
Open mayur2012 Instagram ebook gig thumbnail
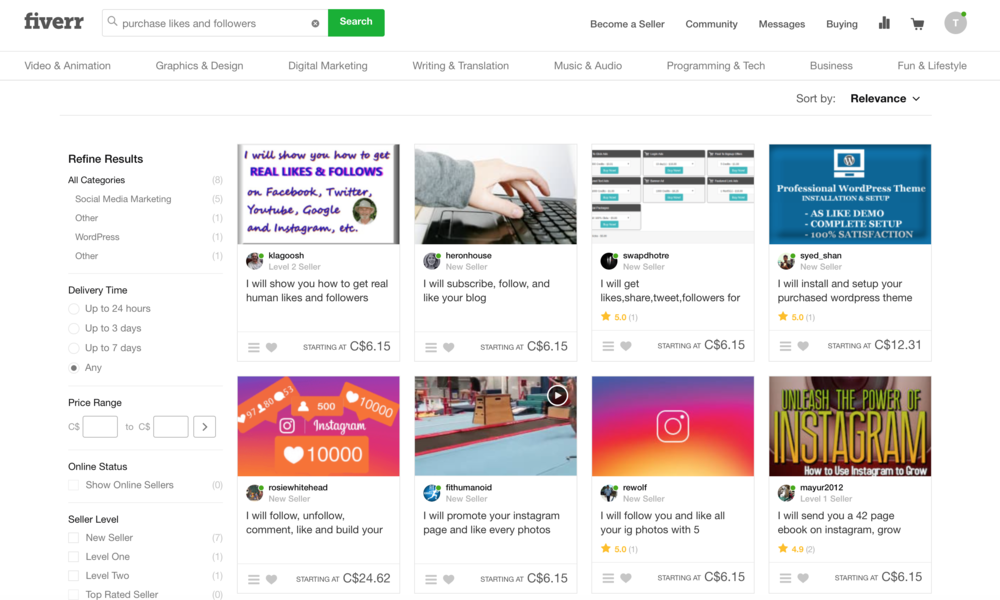(850, 426)
